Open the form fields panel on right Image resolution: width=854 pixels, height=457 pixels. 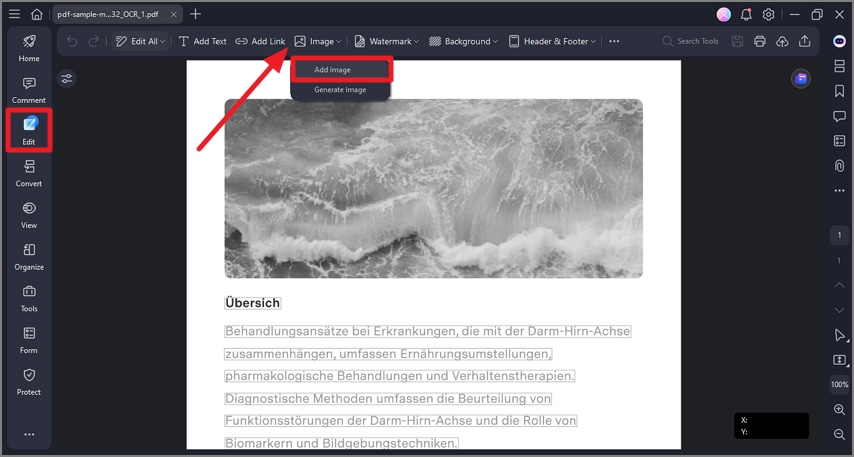(839, 141)
